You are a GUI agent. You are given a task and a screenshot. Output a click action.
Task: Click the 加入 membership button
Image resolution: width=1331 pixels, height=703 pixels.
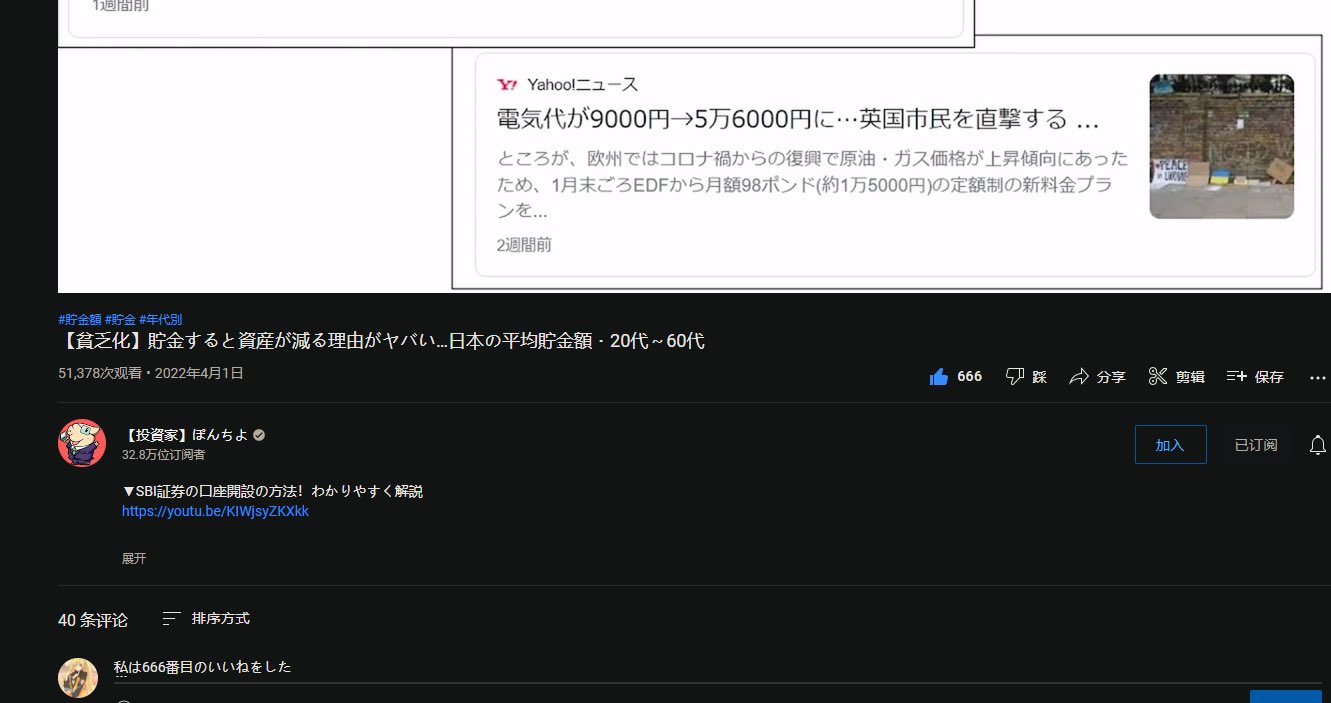click(1170, 445)
